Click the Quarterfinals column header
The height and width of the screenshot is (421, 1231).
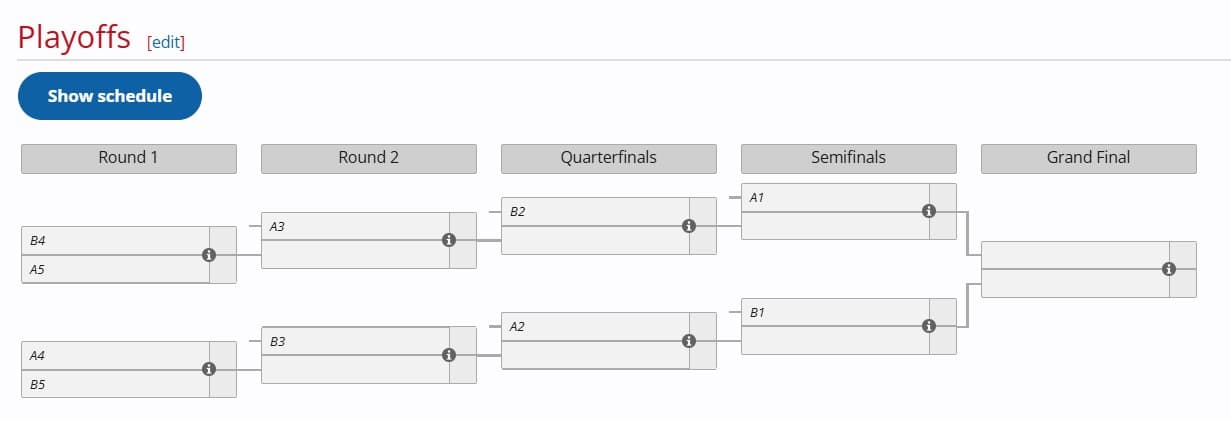point(609,158)
